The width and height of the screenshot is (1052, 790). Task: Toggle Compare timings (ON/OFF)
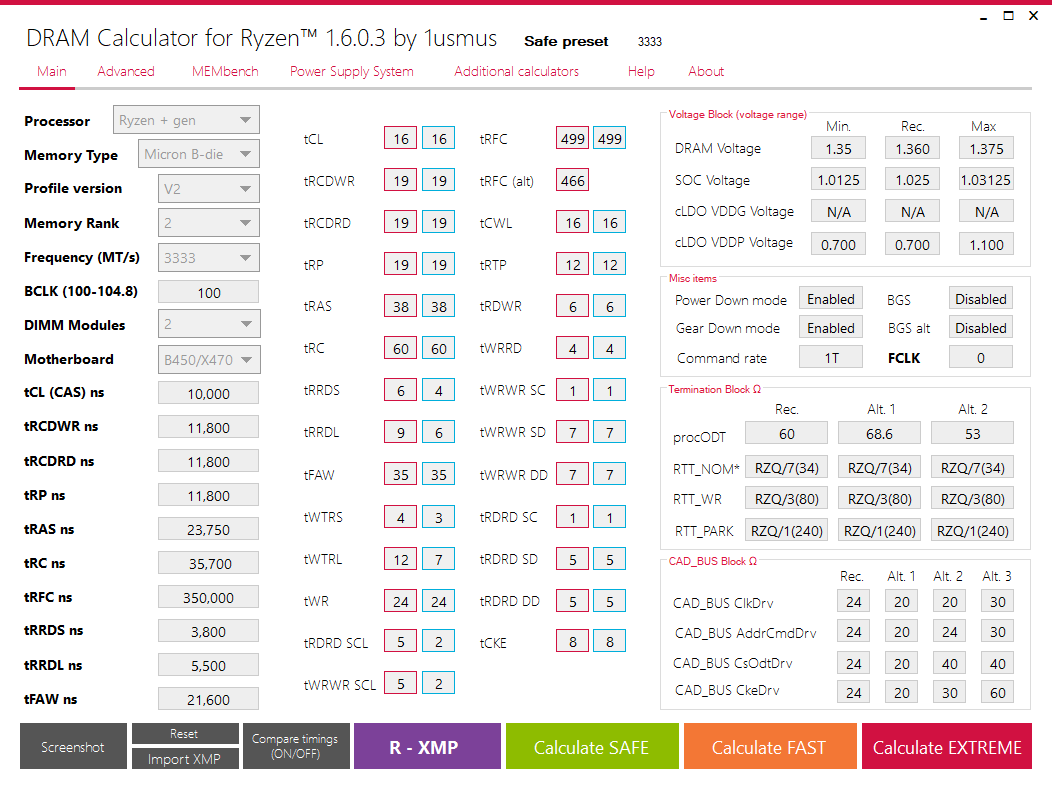pyautogui.click(x=295, y=746)
